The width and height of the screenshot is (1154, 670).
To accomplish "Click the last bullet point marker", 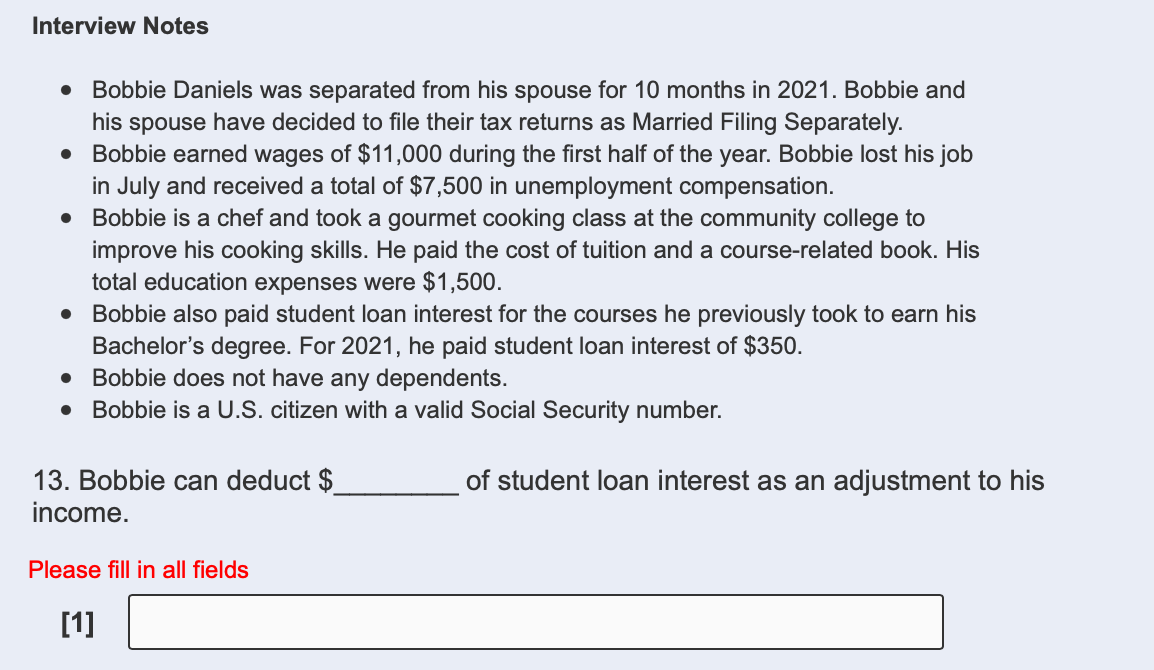I will point(66,410).
